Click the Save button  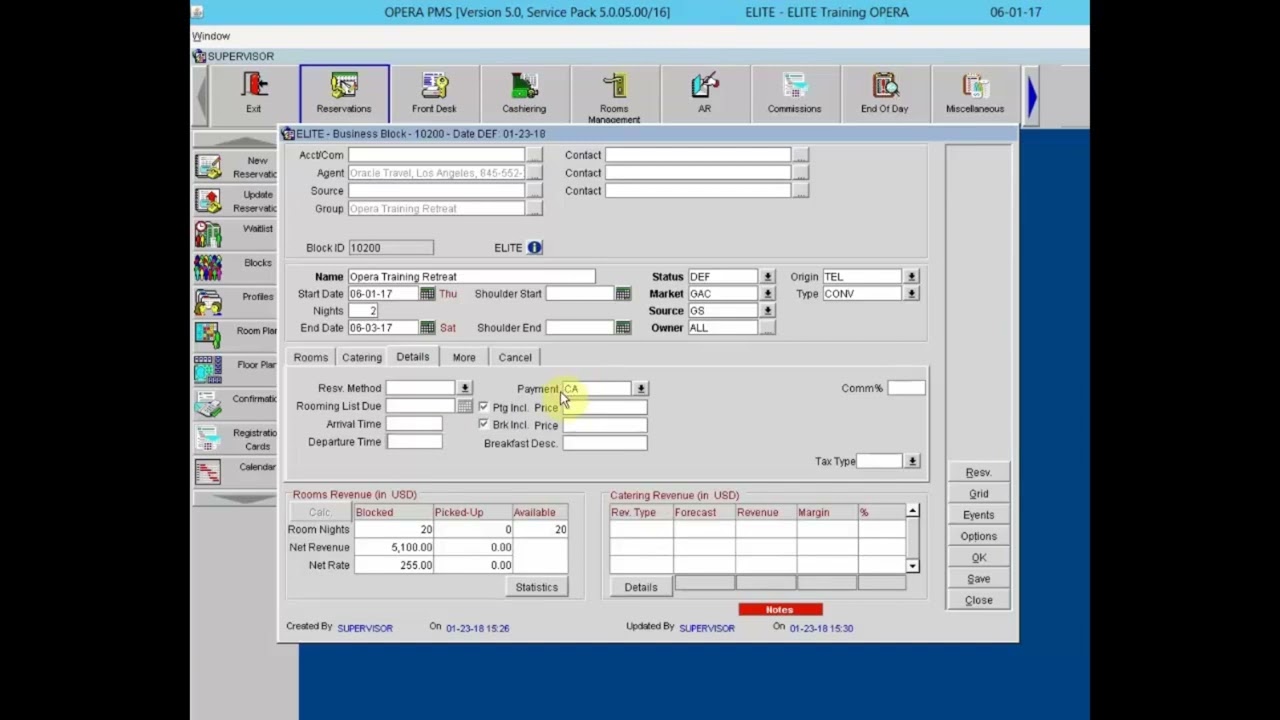[x=979, y=579]
